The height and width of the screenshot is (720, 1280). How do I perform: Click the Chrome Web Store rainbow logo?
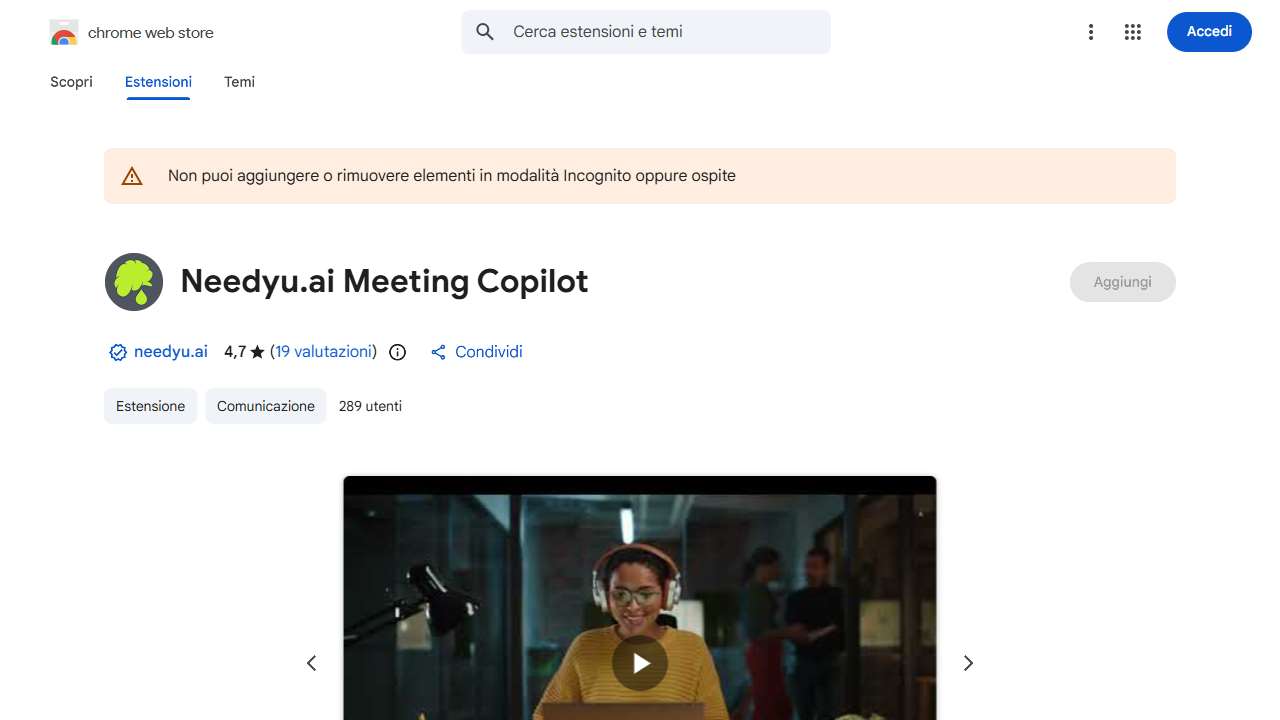[63, 32]
